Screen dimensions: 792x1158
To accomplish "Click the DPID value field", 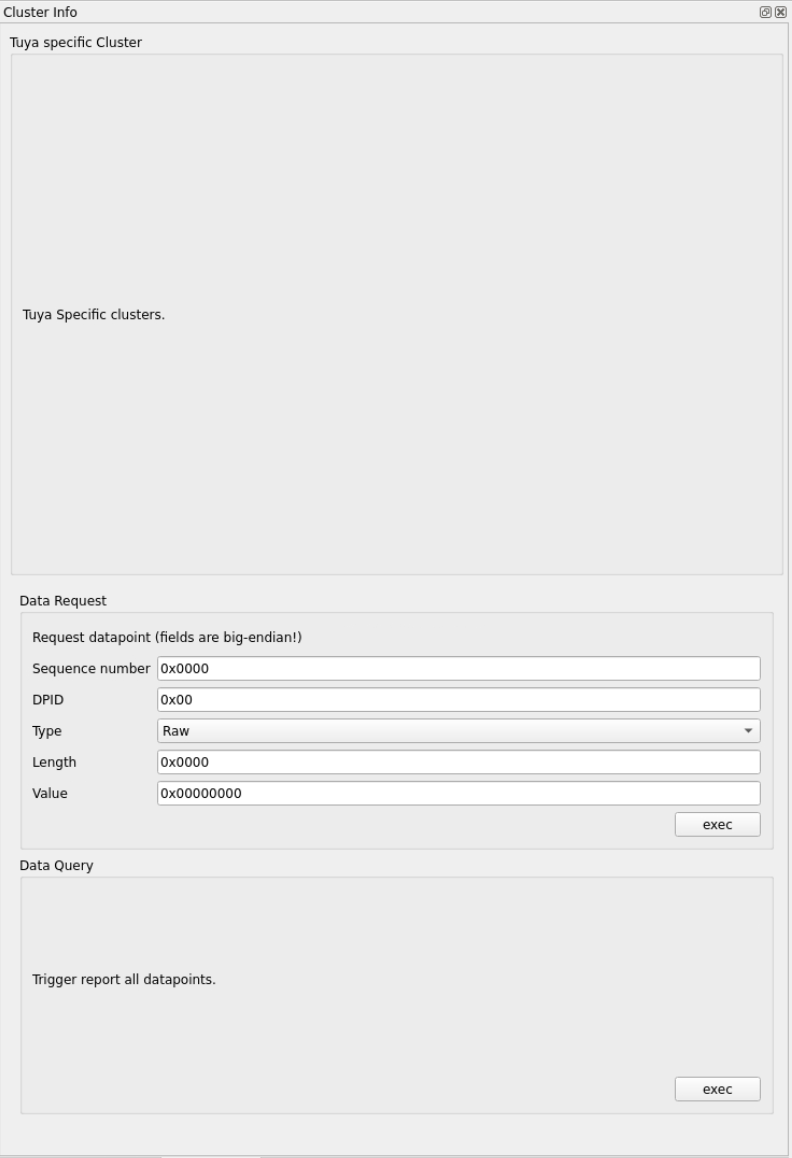I will (x=457, y=698).
